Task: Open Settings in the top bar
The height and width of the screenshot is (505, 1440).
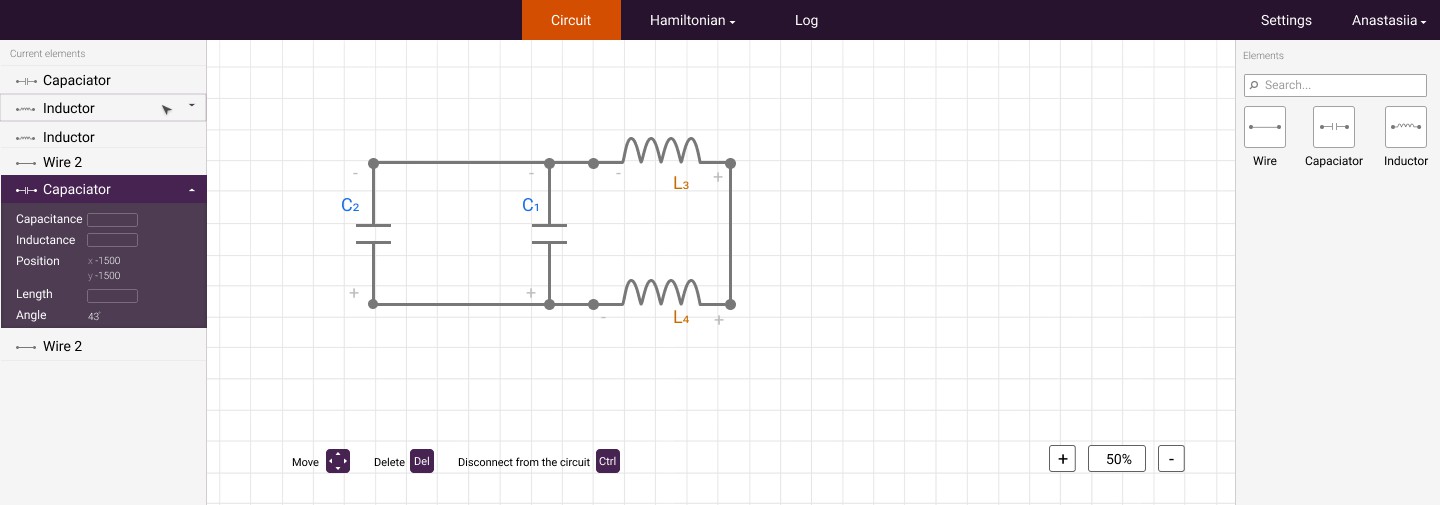Action: pyautogui.click(x=1286, y=20)
